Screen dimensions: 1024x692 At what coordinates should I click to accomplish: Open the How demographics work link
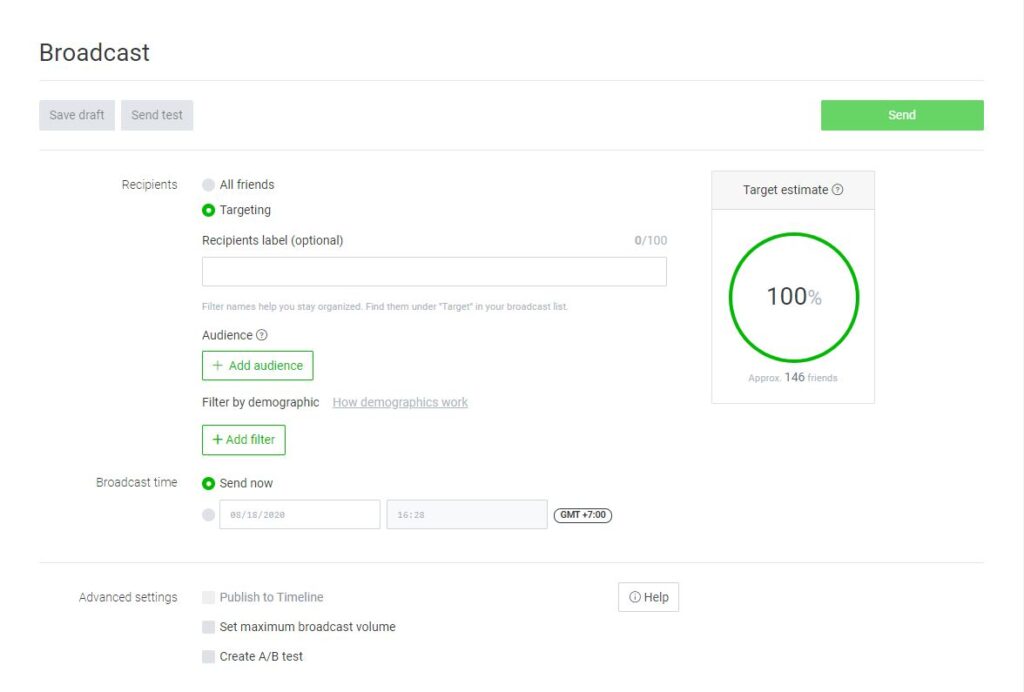point(400,402)
